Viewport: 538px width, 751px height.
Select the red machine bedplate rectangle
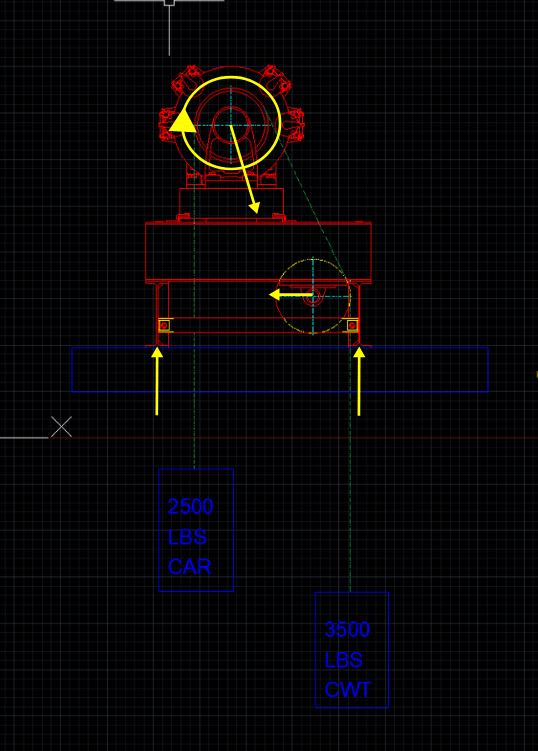pos(258,251)
